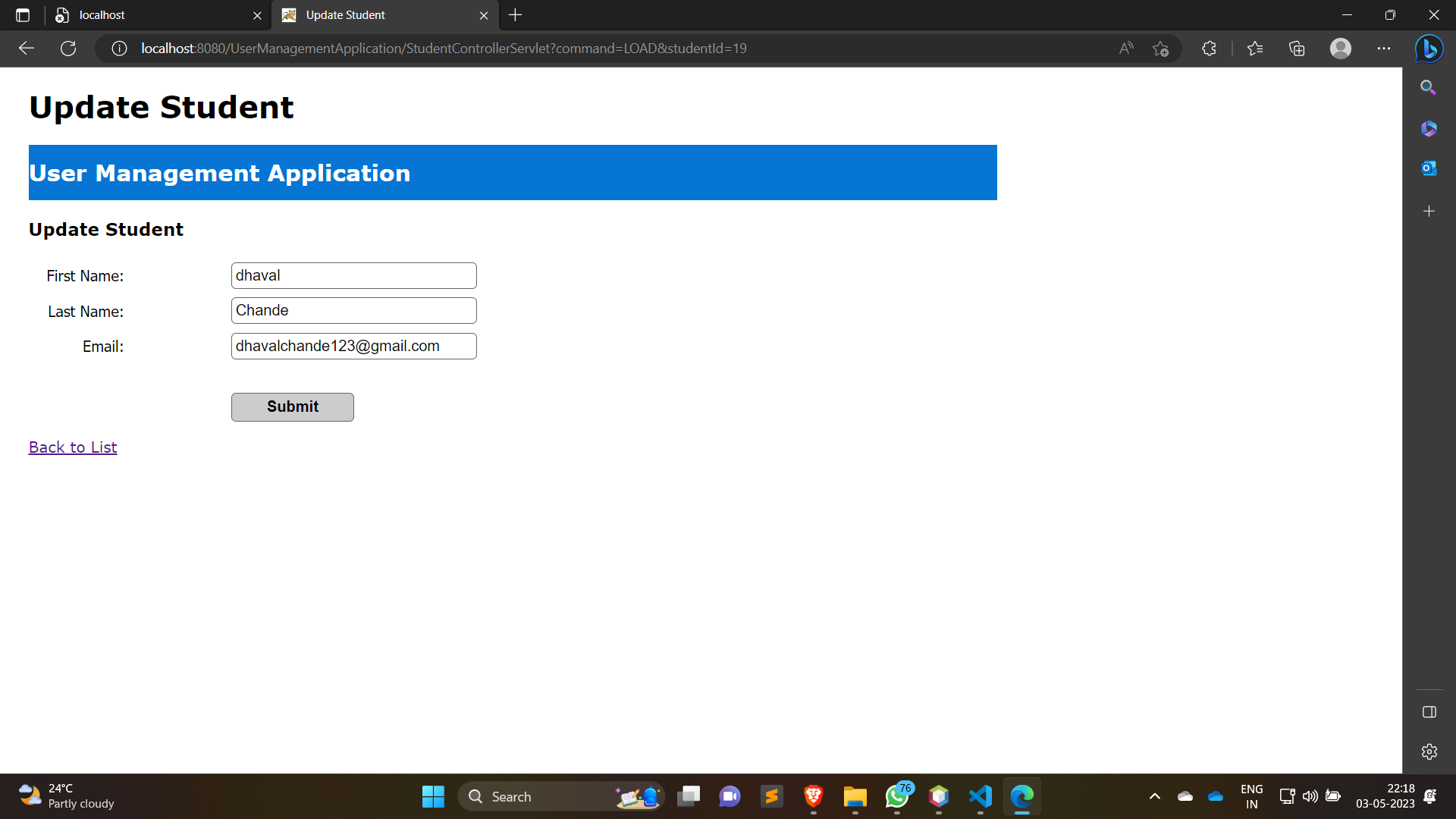
Task: Open the Extensions puzzle icon
Action: tap(1208, 48)
